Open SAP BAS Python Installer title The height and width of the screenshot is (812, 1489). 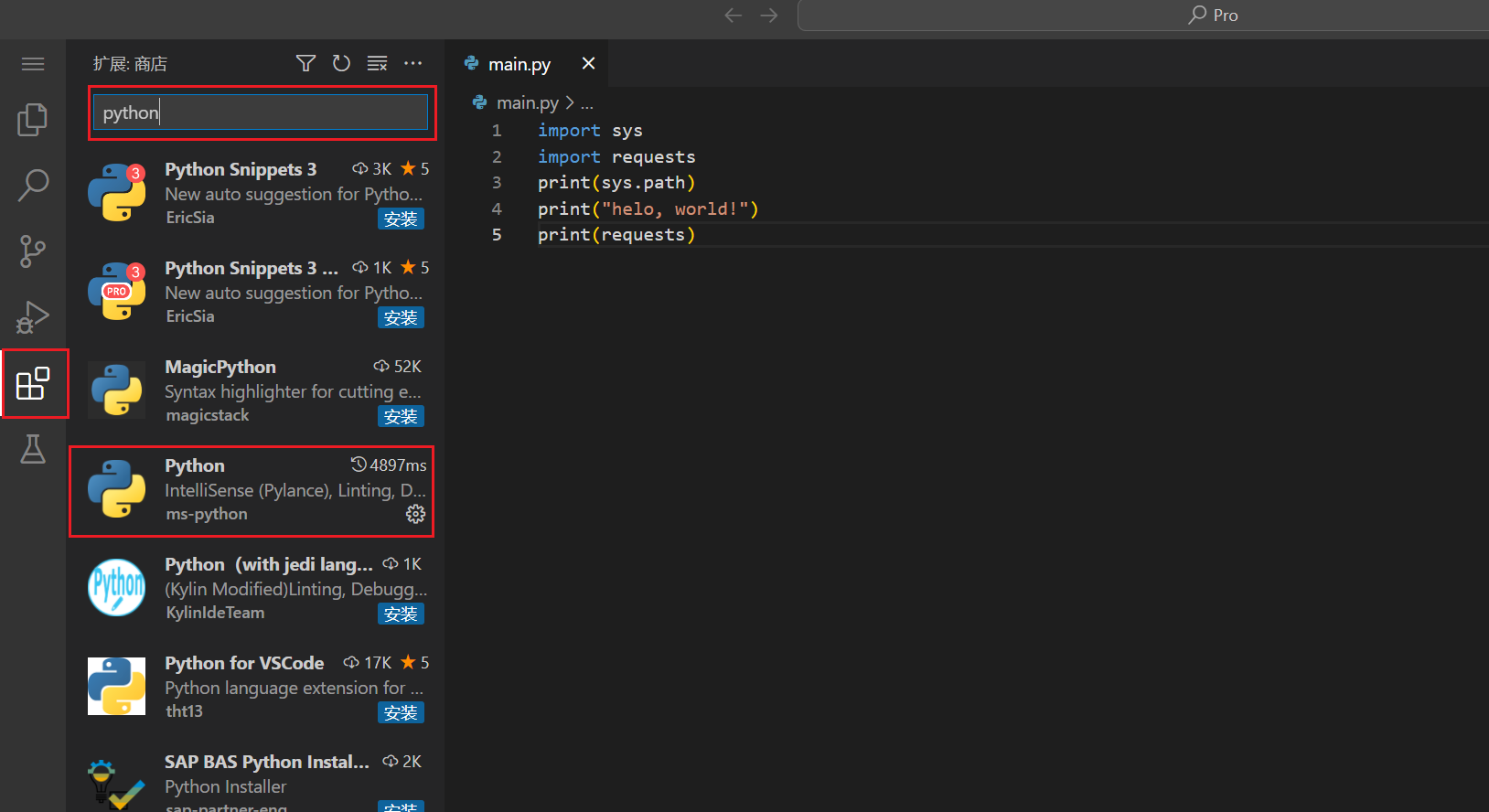click(267, 762)
